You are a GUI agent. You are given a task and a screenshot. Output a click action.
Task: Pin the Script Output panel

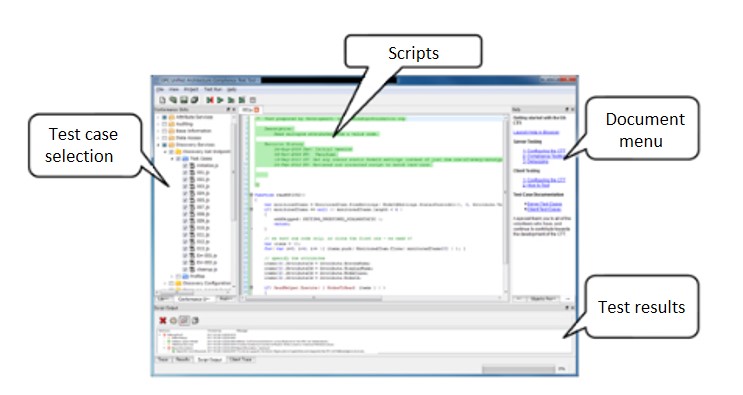567,308
